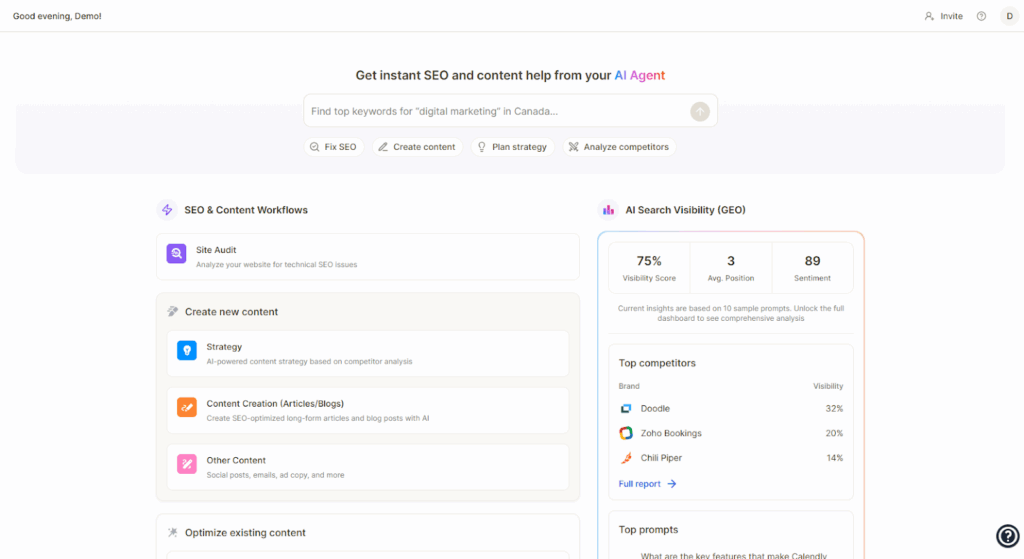Click the 89 Sentiment metric tile
This screenshot has width=1024, height=559.
coord(812,268)
